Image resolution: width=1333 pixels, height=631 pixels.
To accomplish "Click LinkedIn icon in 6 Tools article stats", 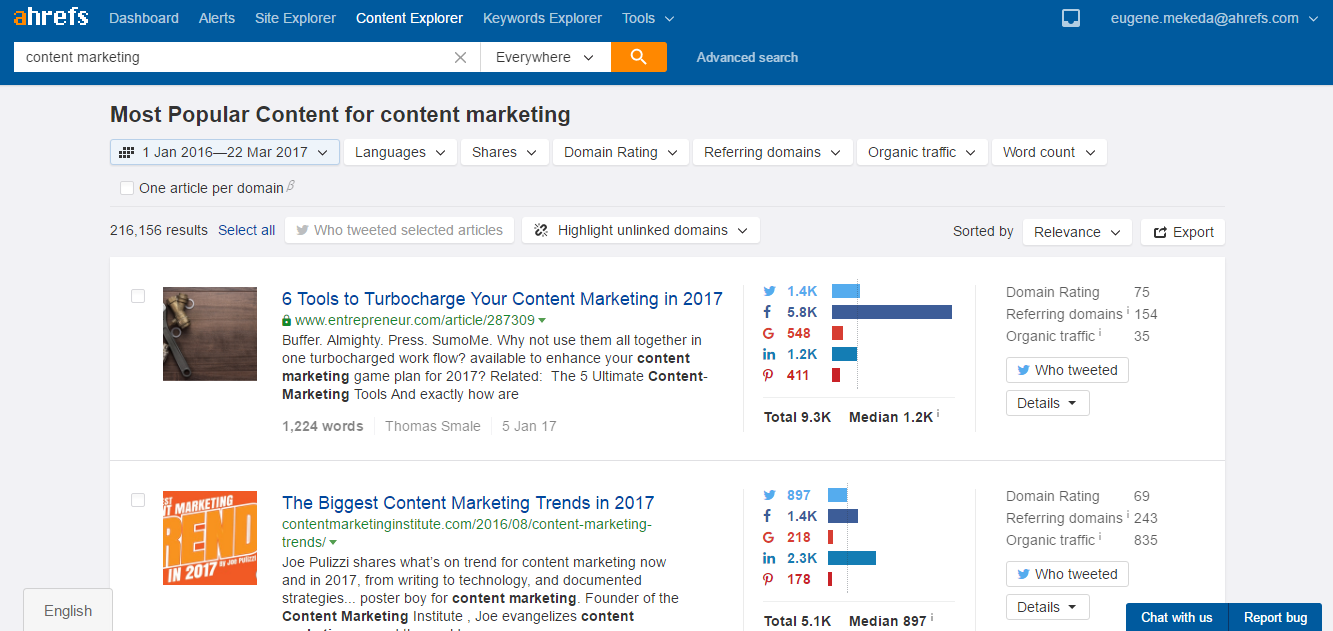I will [x=769, y=354].
